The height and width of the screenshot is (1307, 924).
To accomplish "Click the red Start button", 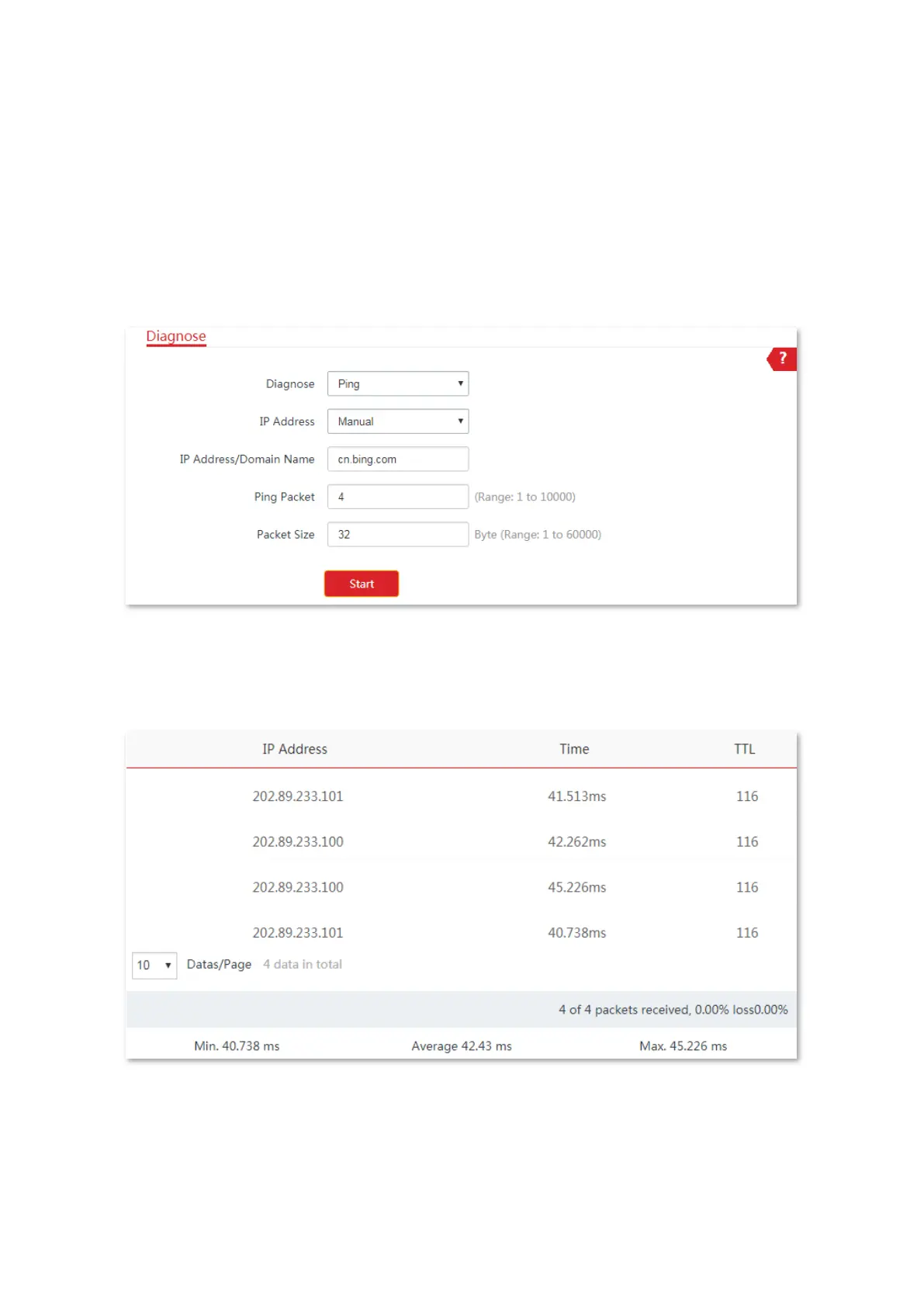I will point(362,584).
